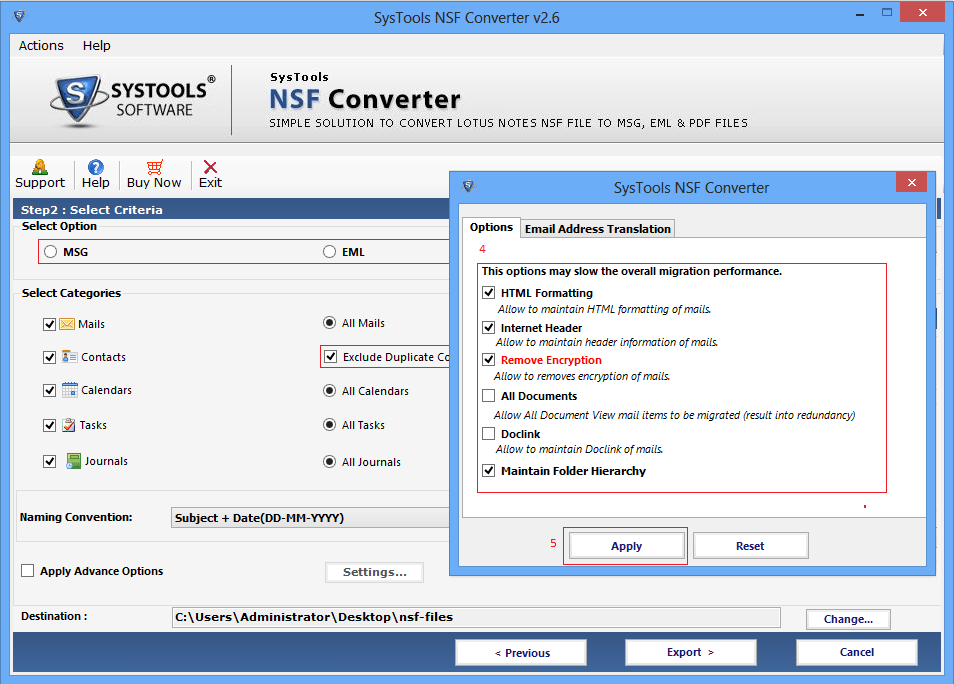Click the options dialog title bar shield icon
The image size is (954, 684).
pos(468,186)
